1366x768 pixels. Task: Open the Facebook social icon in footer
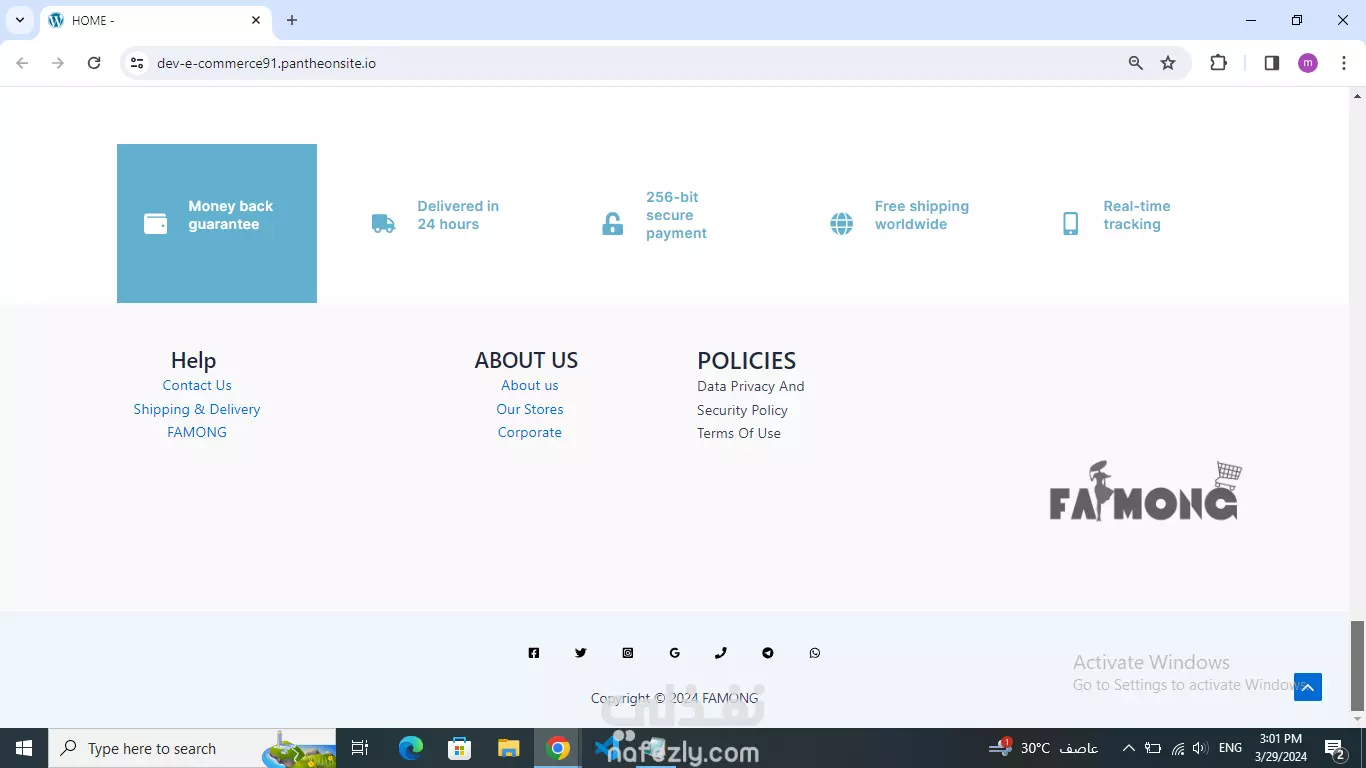pyautogui.click(x=534, y=653)
